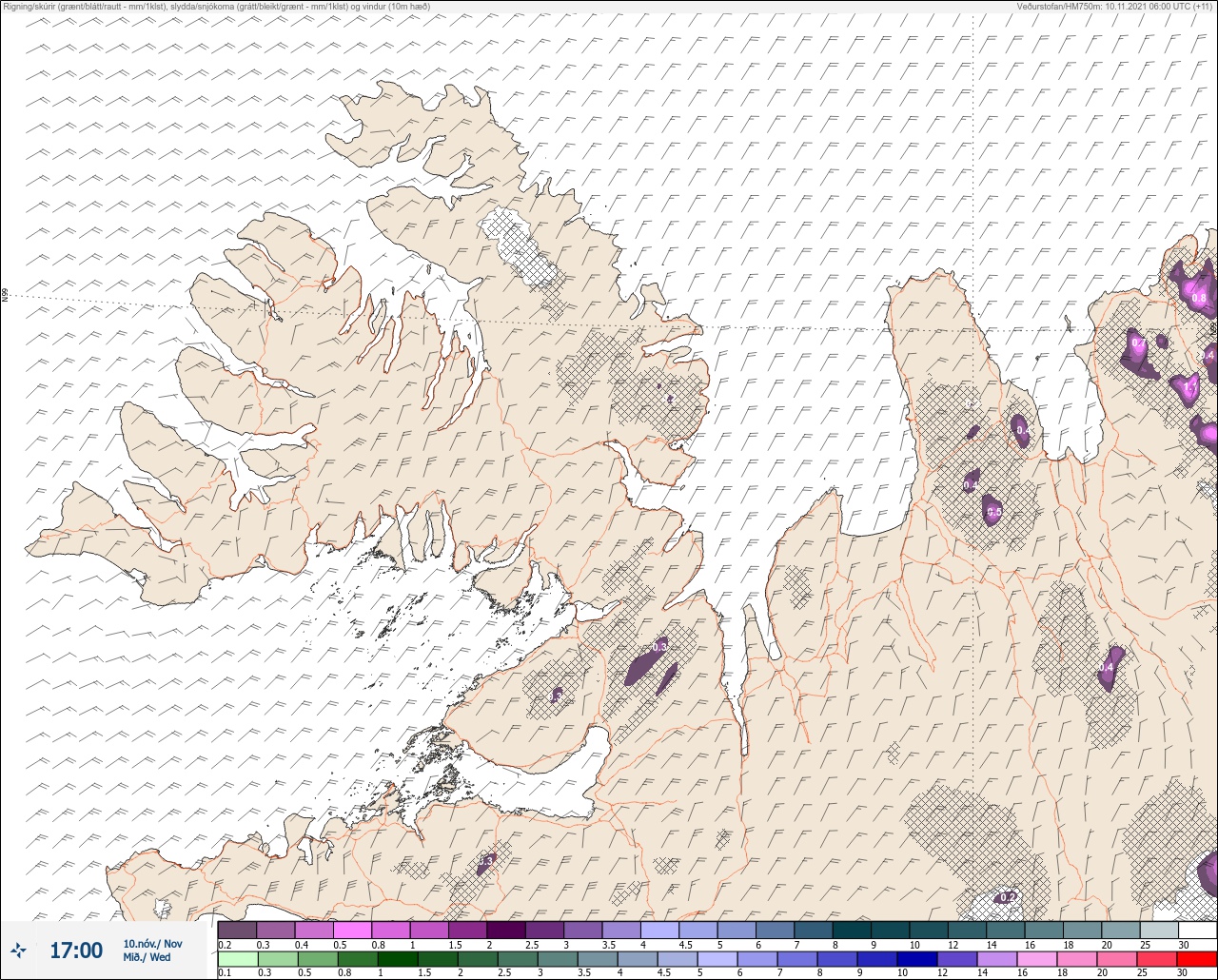The width and height of the screenshot is (1218, 980).
Task: Pick the white snow swatch above 30
Action: click(1197, 930)
